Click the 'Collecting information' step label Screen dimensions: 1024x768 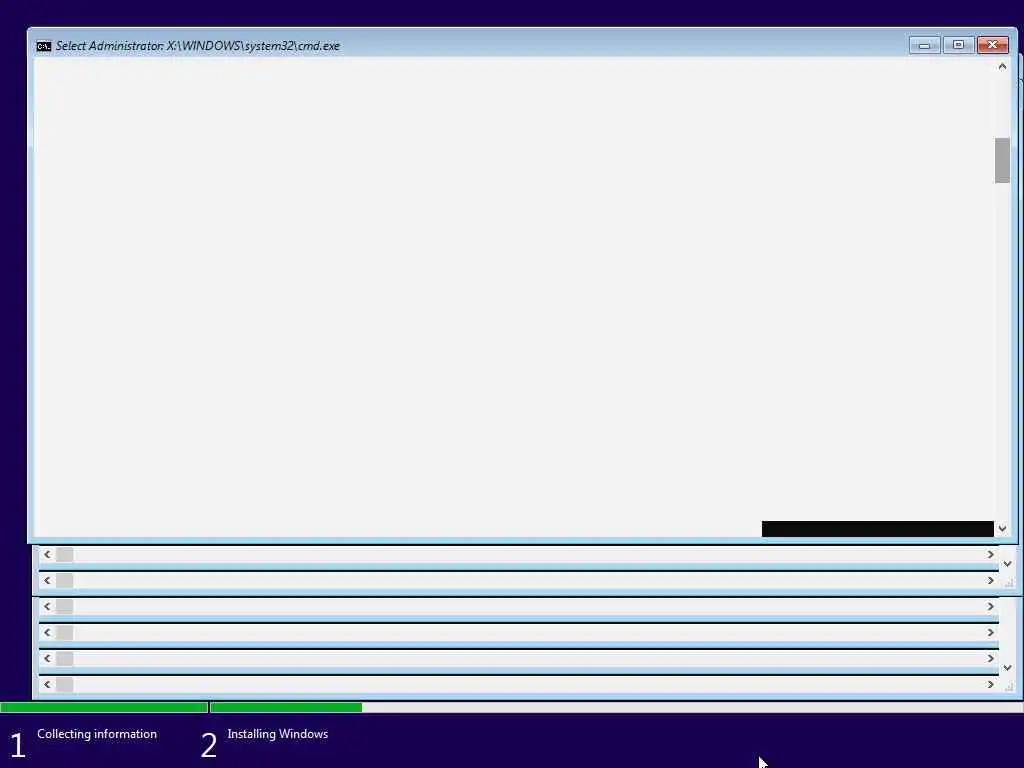[97, 734]
